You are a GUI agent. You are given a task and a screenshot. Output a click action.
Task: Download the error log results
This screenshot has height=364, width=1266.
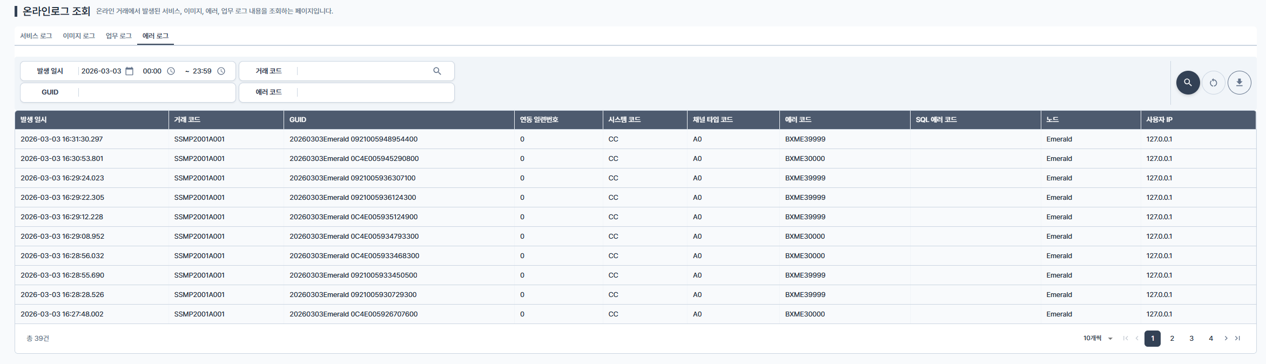point(1239,83)
